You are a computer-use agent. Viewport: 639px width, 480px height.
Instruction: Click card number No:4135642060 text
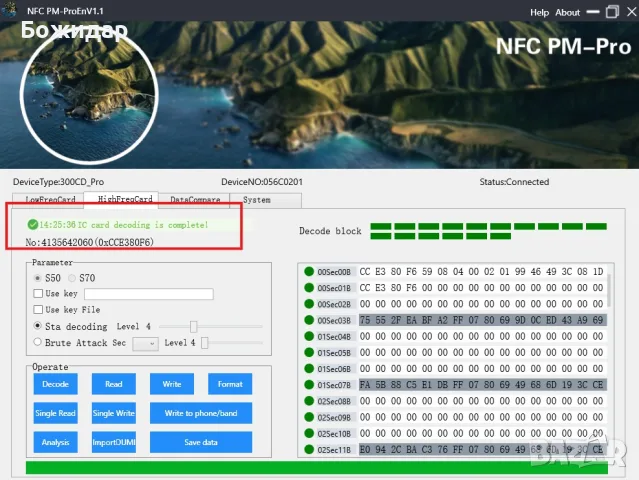click(x=90, y=242)
